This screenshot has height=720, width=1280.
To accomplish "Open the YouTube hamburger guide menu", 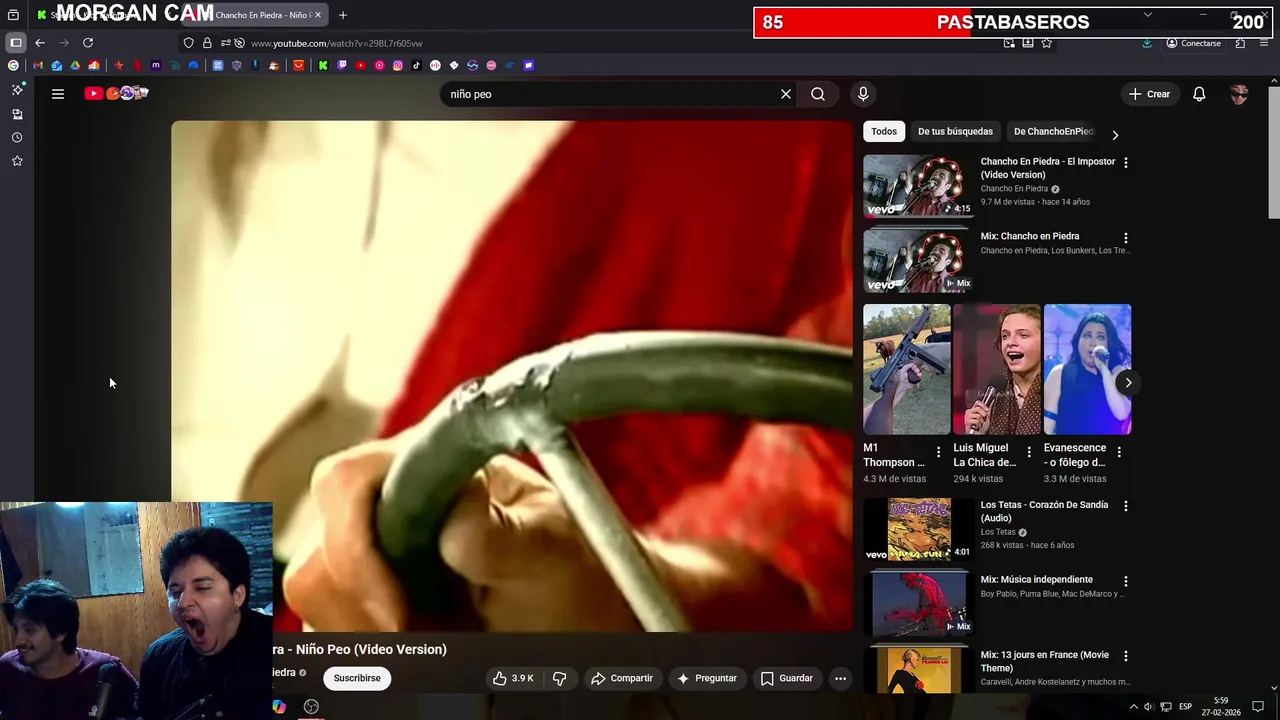I will [58, 94].
